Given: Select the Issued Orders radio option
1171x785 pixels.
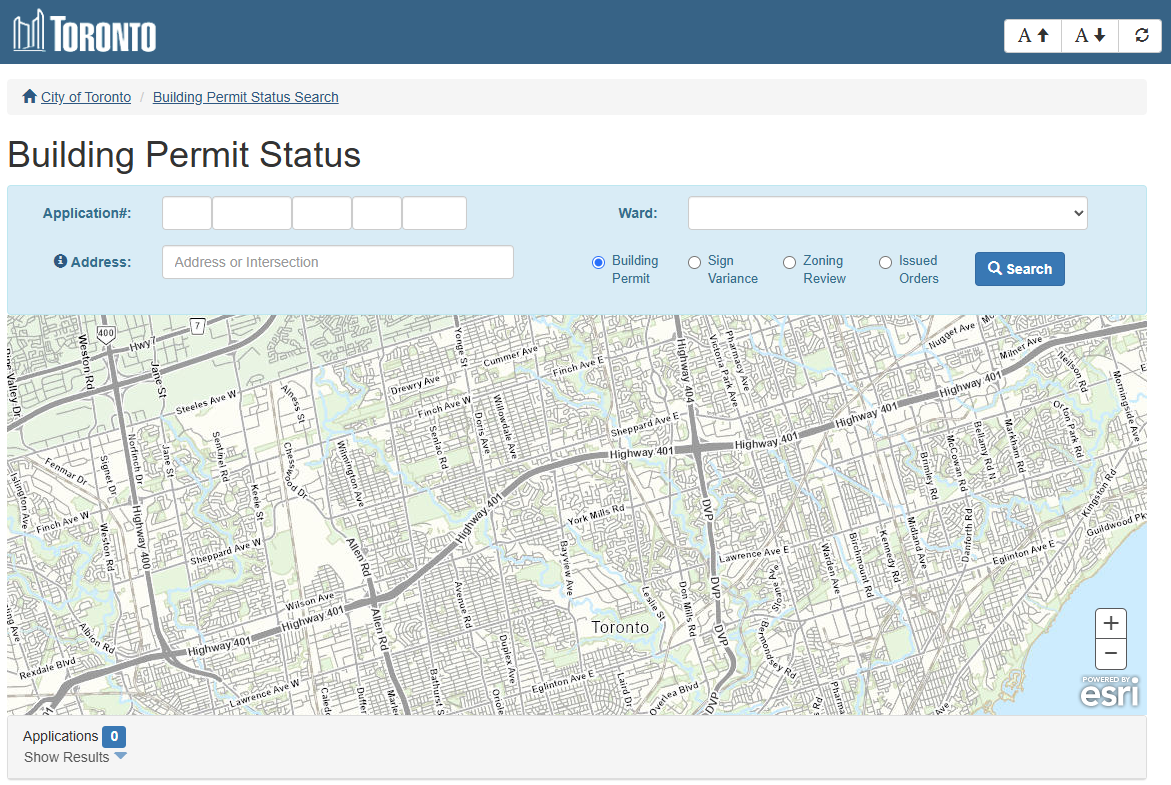Looking at the screenshot, I should point(885,262).
